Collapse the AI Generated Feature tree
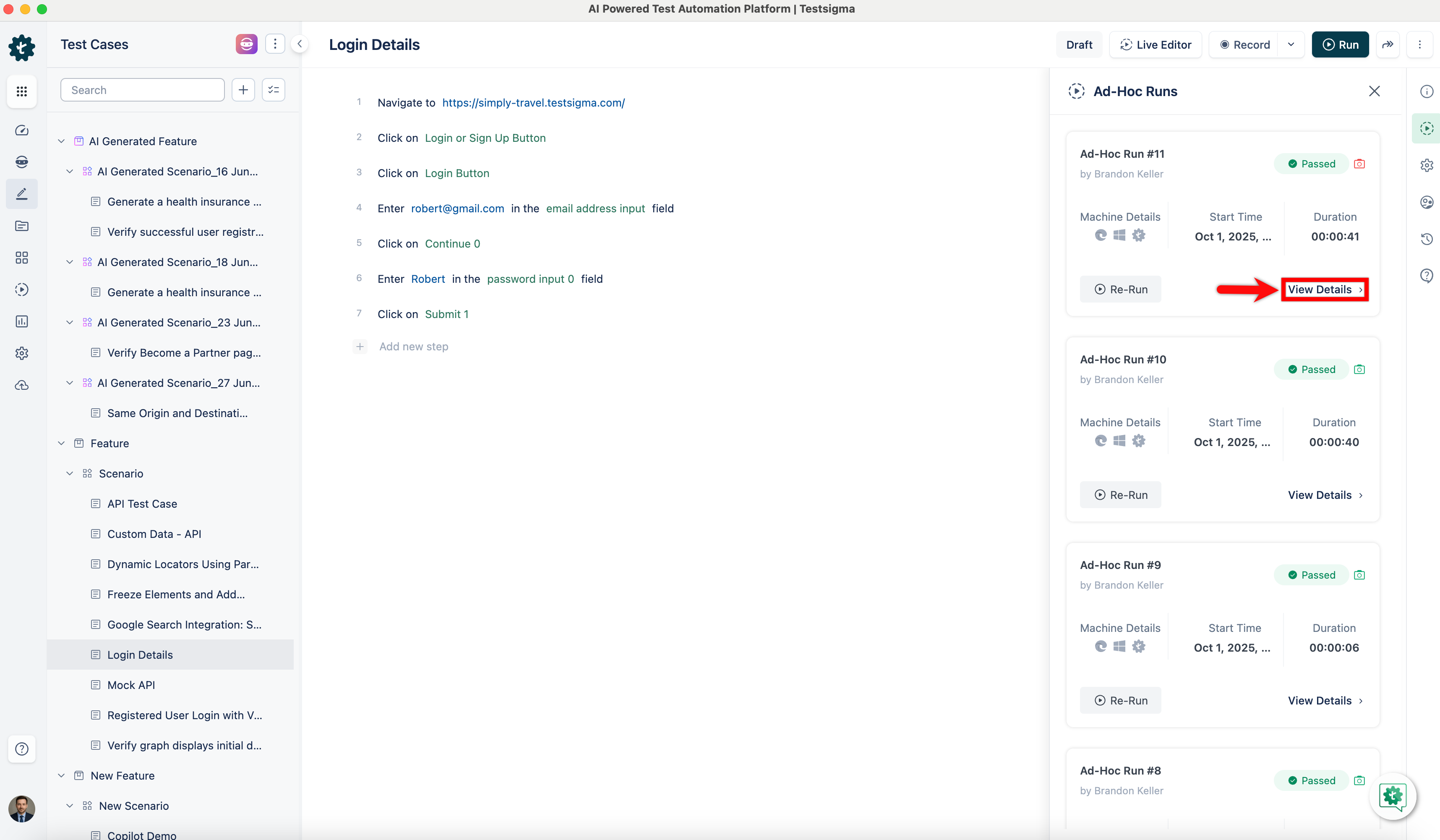The image size is (1440, 840). tap(61, 141)
